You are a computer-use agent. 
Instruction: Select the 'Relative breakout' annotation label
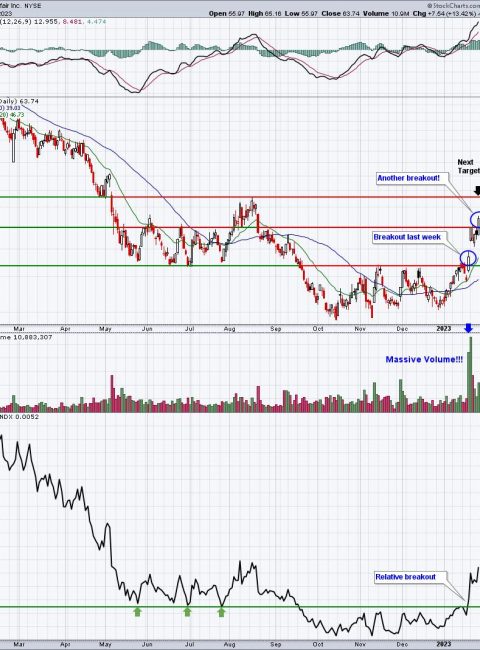(x=405, y=577)
